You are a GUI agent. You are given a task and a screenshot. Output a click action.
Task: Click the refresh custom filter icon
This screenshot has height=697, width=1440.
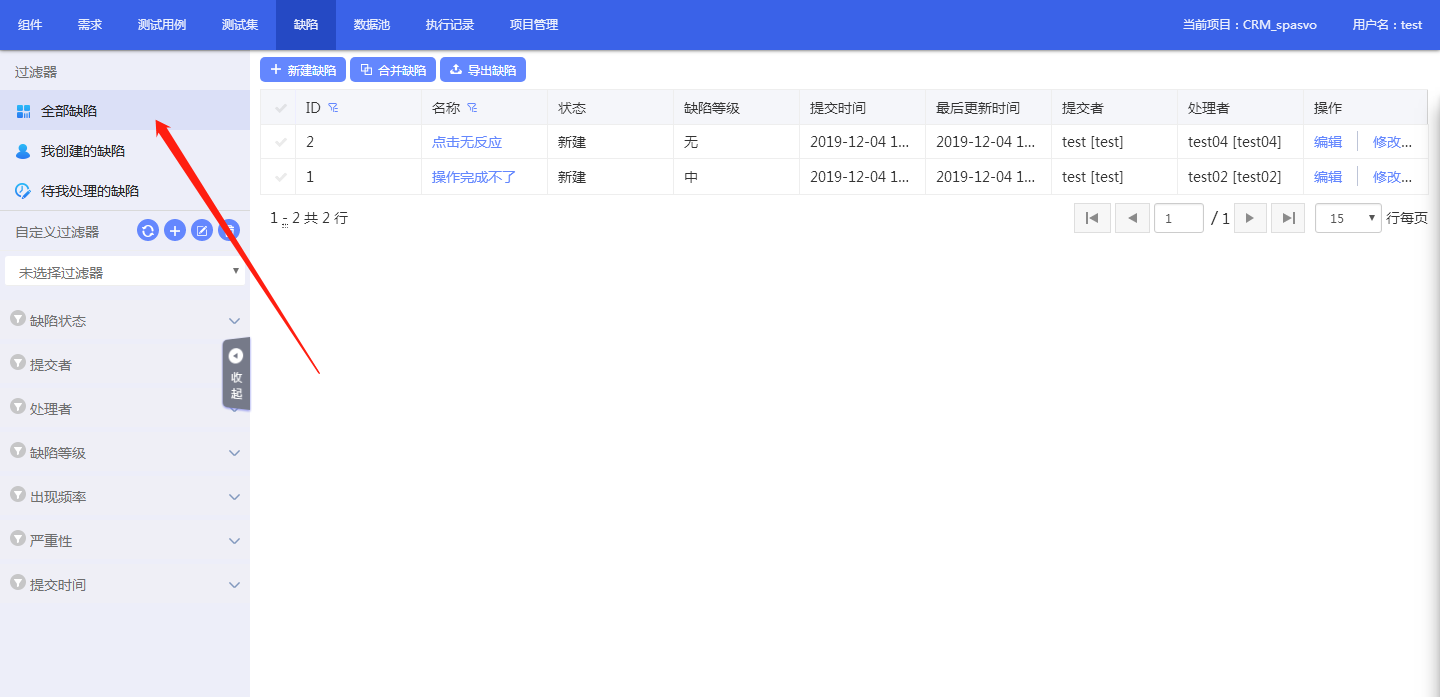(x=148, y=231)
